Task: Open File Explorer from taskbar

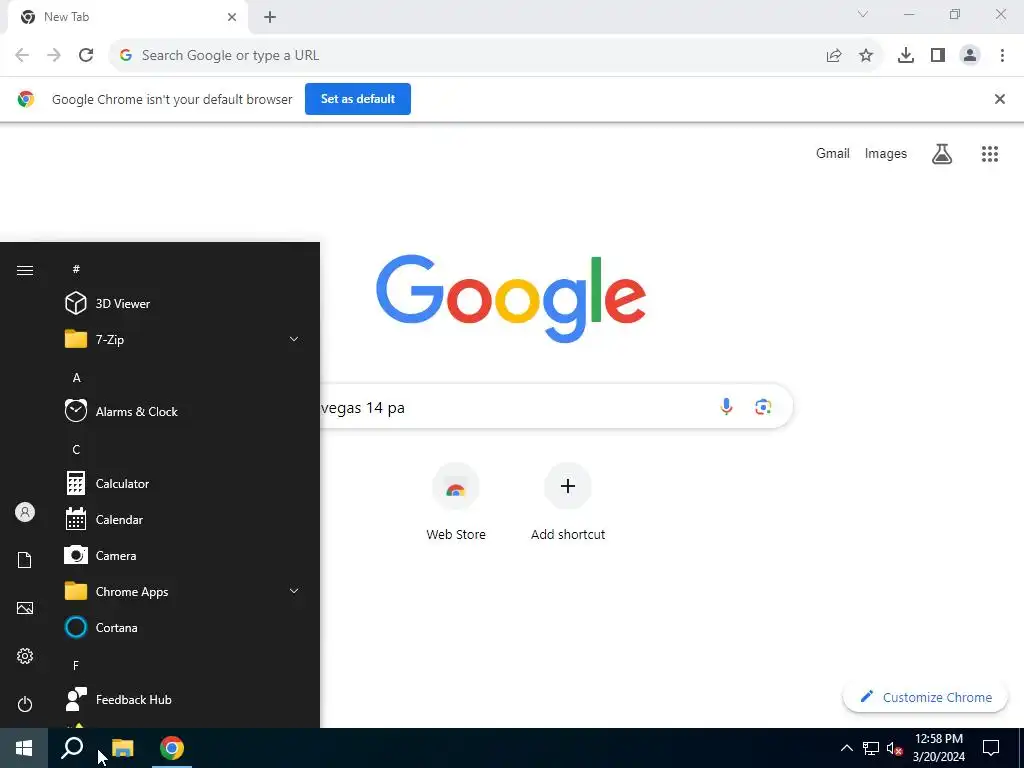Action: [123, 748]
